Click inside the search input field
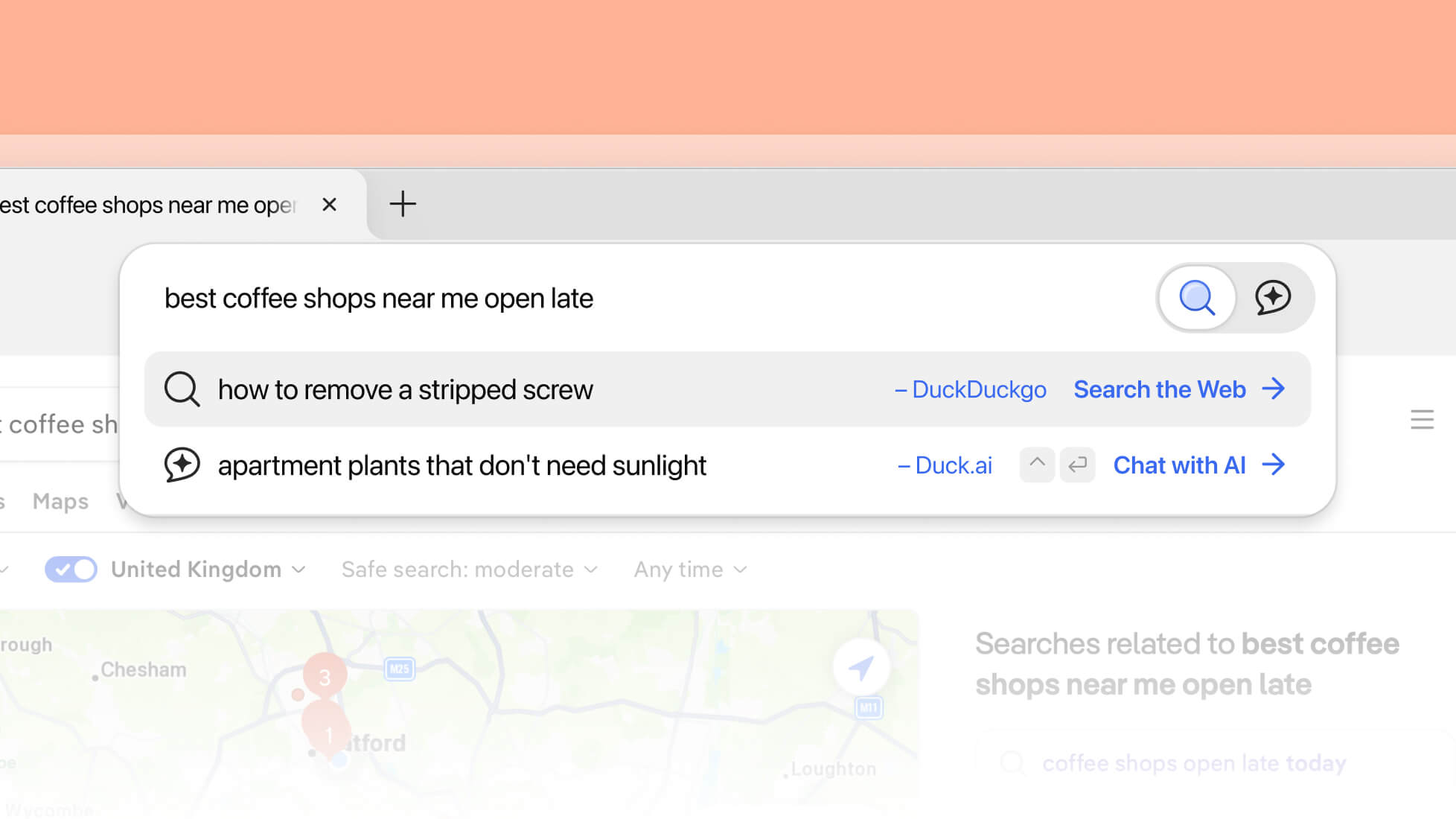 pyautogui.click(x=521, y=297)
